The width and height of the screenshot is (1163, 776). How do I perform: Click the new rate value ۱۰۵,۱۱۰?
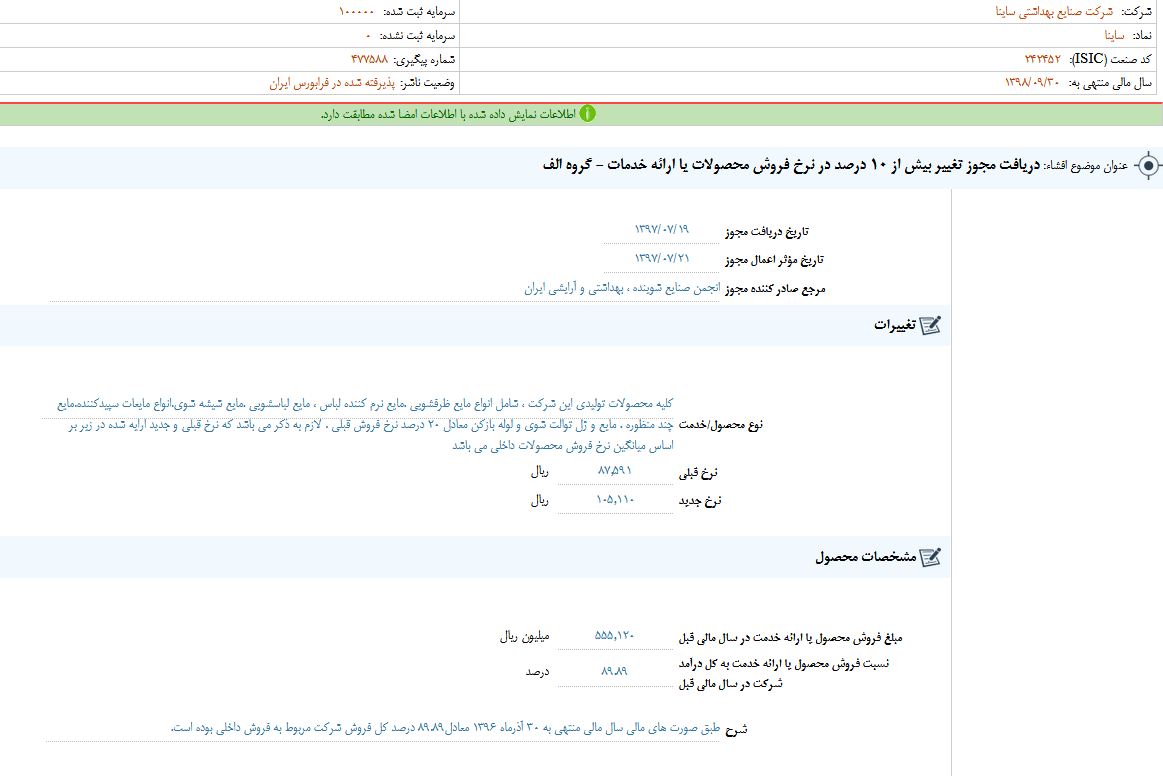tap(615, 499)
